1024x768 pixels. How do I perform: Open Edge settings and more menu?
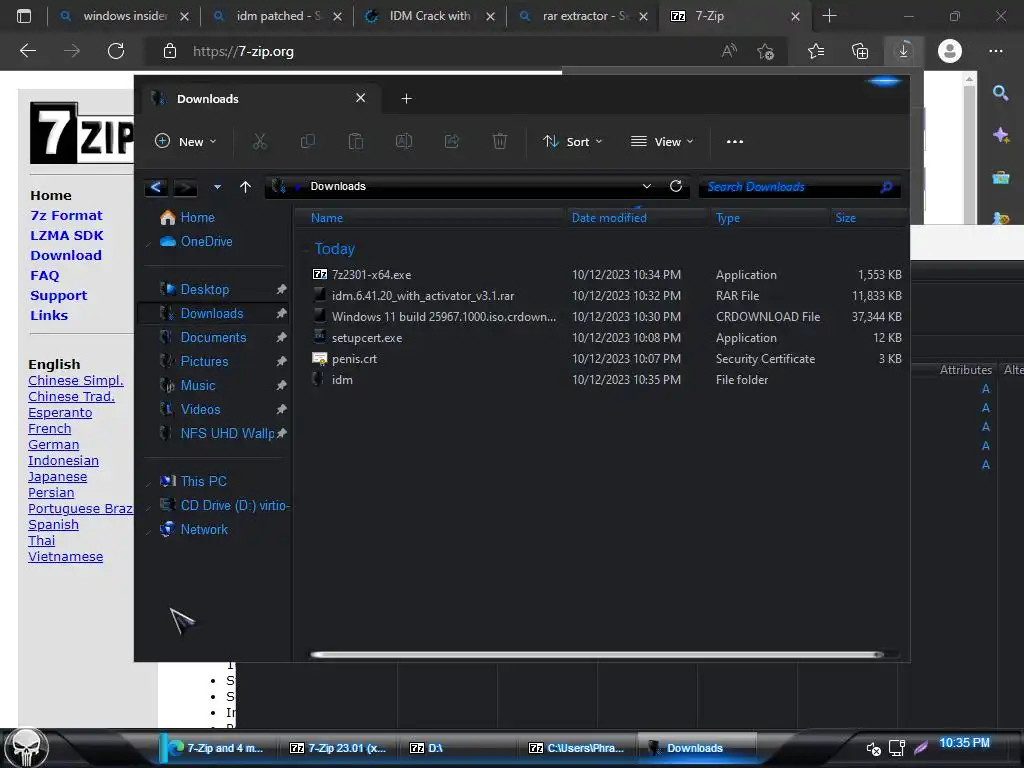996,51
